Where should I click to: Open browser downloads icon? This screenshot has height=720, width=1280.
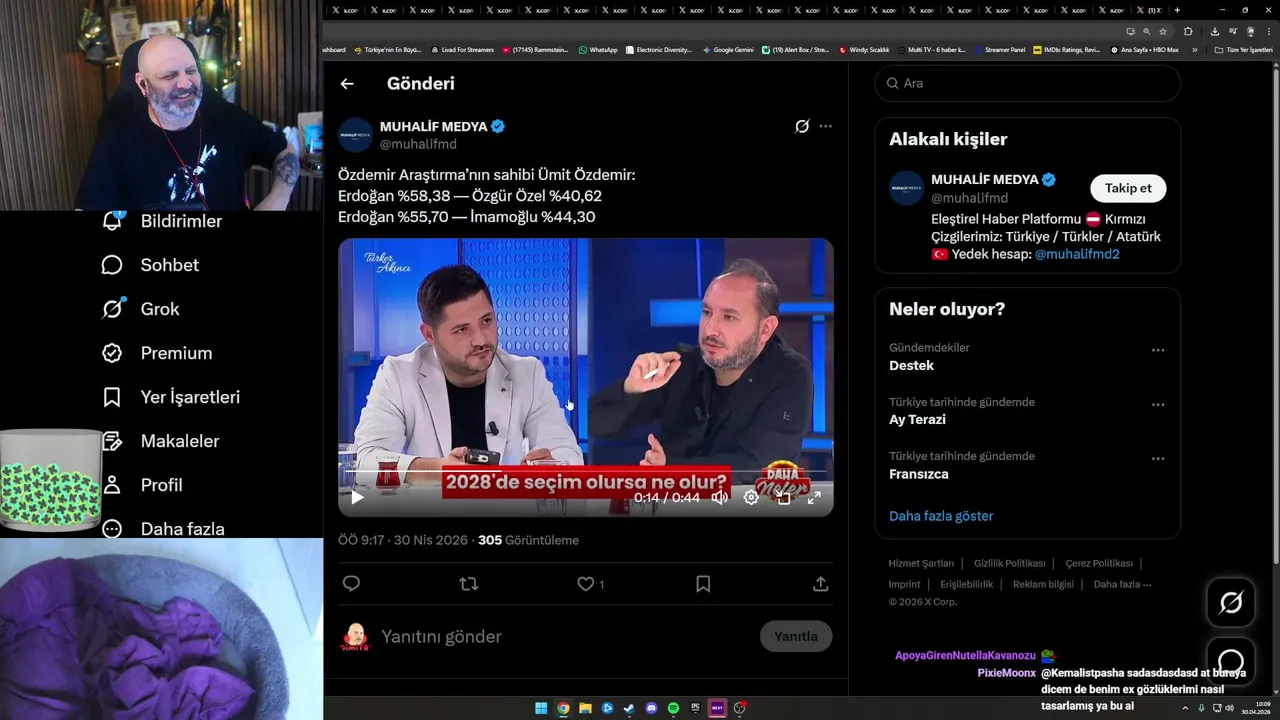(x=1214, y=31)
